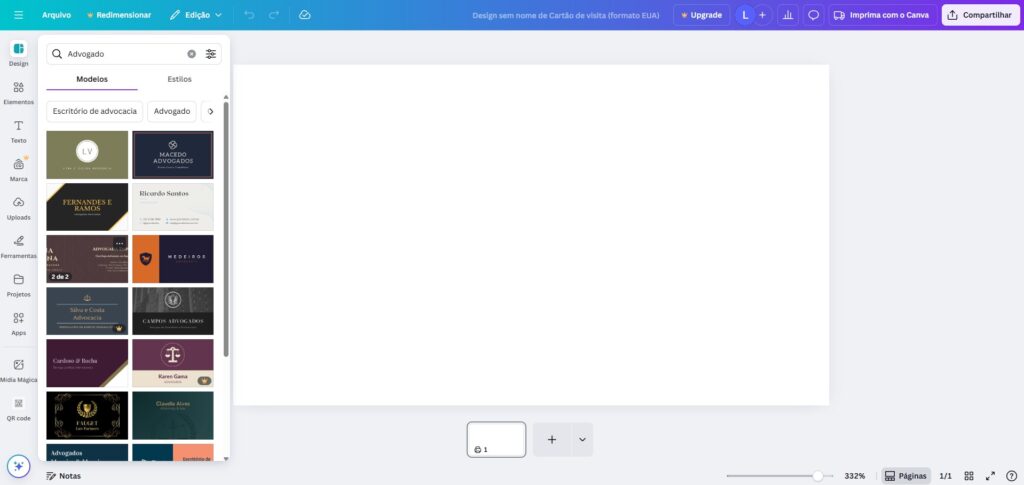Open the Elementos sidebar panel
The height and width of the screenshot is (485, 1024).
click(18, 93)
